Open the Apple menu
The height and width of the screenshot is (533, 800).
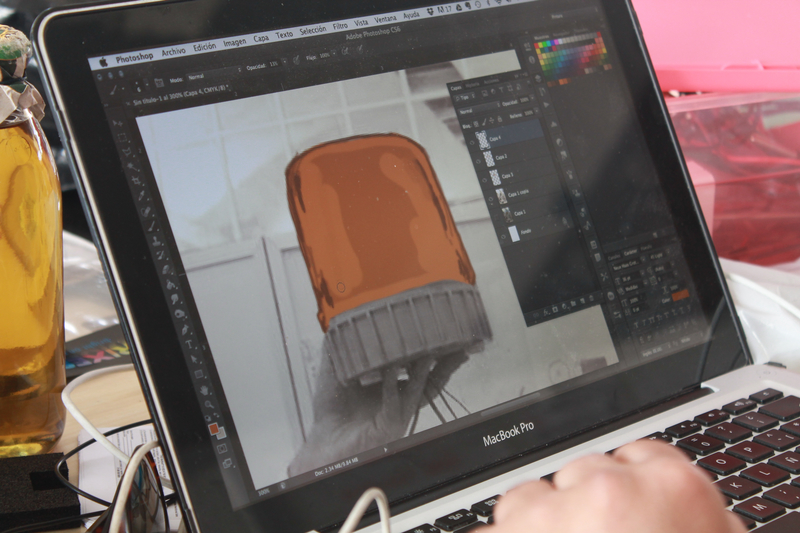[103, 62]
